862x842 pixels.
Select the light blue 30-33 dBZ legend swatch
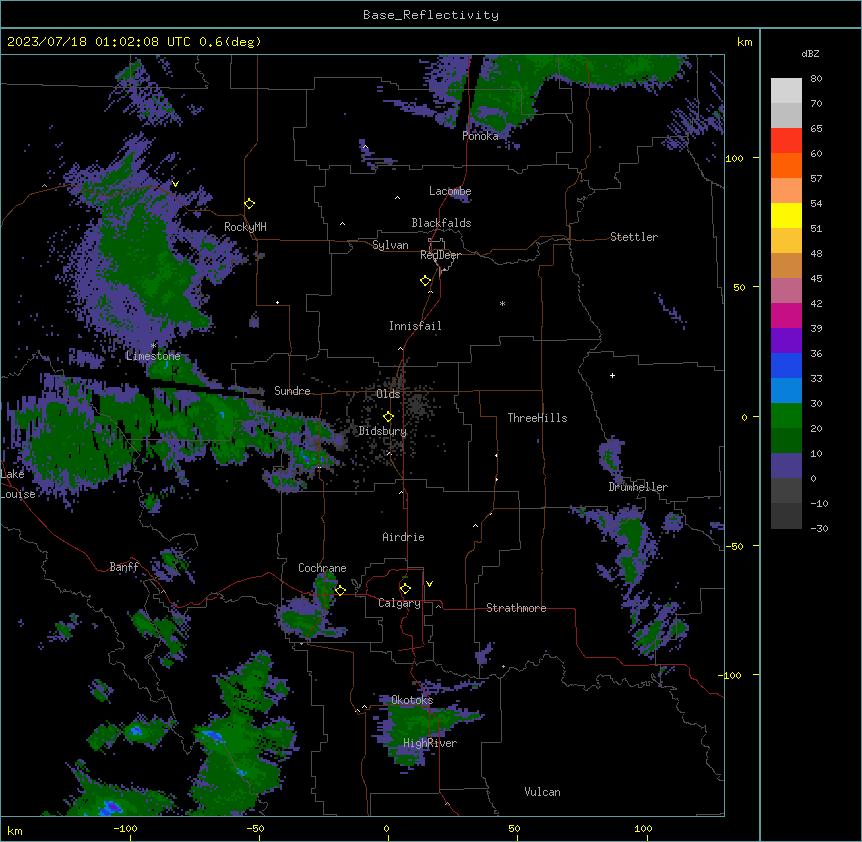tap(786, 390)
